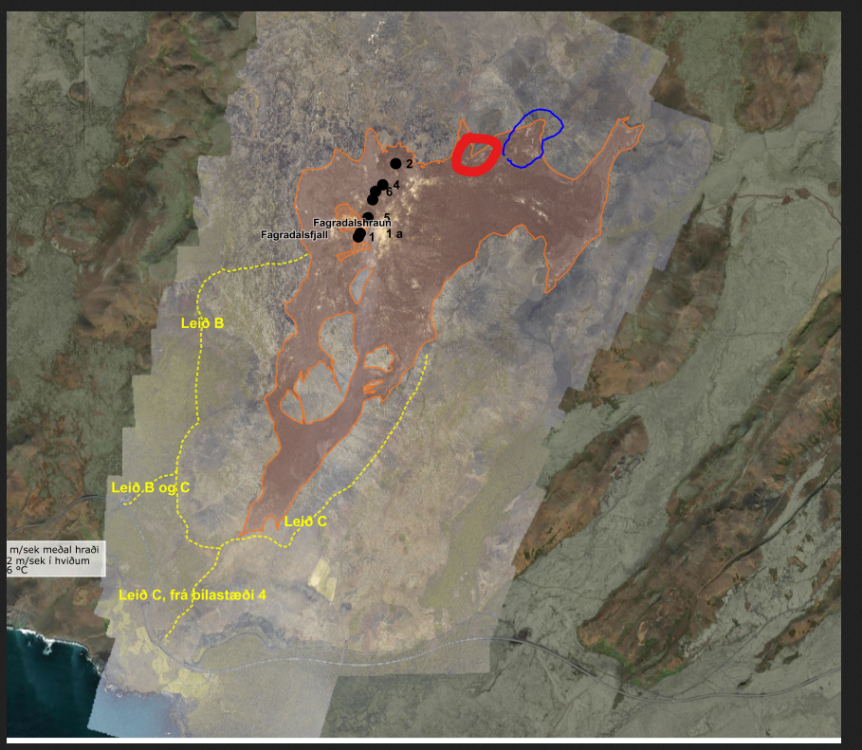This screenshot has height=750, width=862.
Task: Select the black marker labeled 1
Action: pos(359,235)
